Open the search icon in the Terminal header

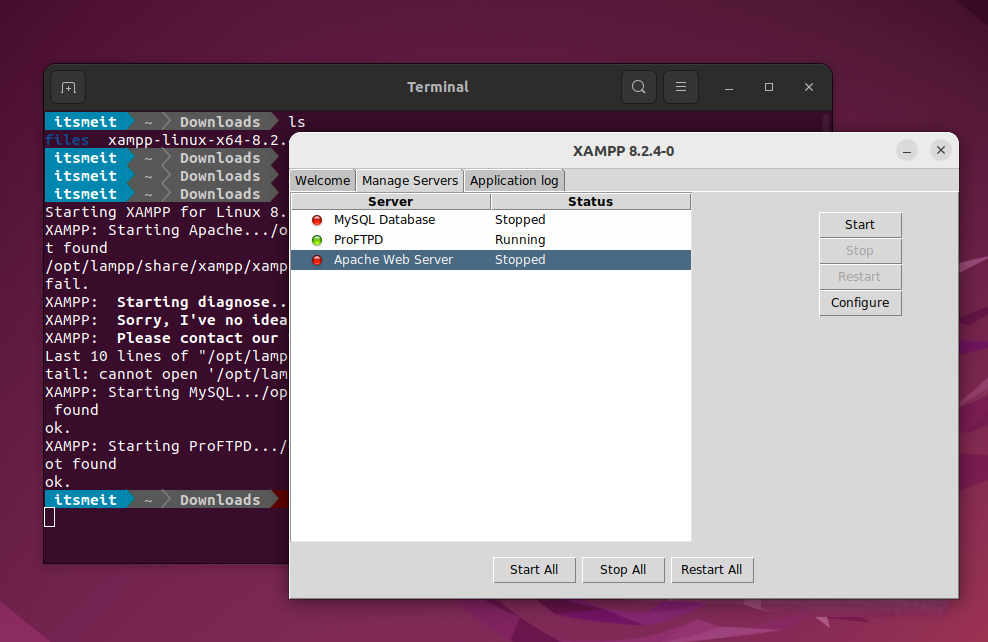[638, 87]
